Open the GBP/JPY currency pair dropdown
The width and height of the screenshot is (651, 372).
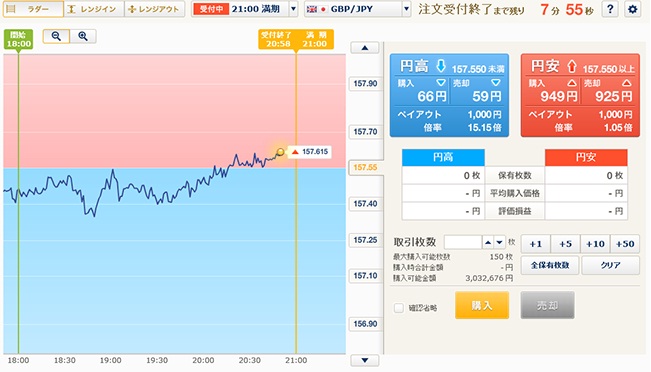tap(406, 9)
